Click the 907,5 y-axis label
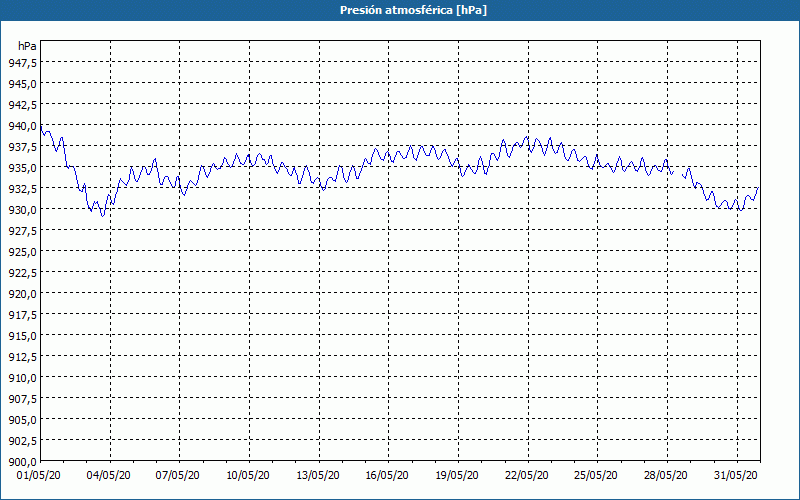This screenshot has width=800, height=500. (22, 398)
